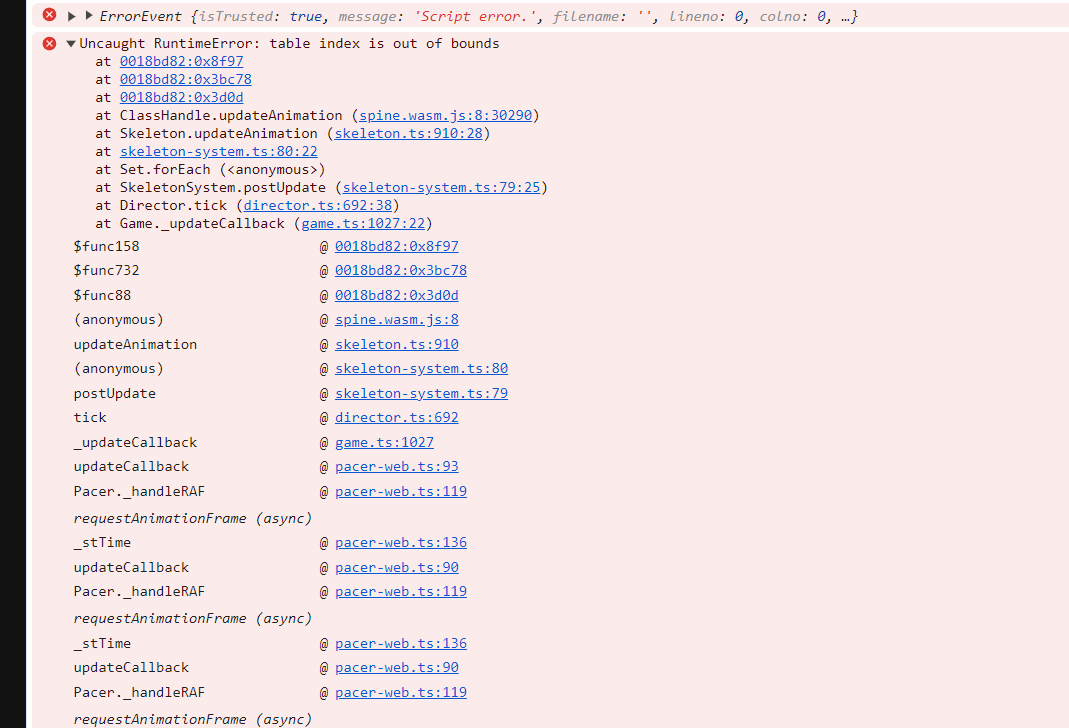This screenshot has height=728, width=1069.
Task: Open the pacer-web.ts:93 link
Action: (x=397, y=466)
